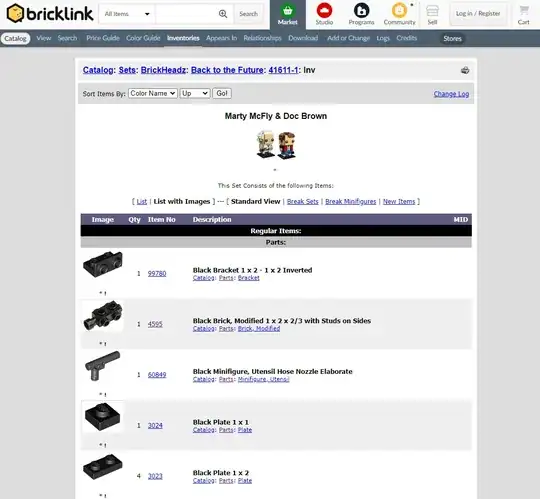
Task: Open the View menu item
Action: 44,38
